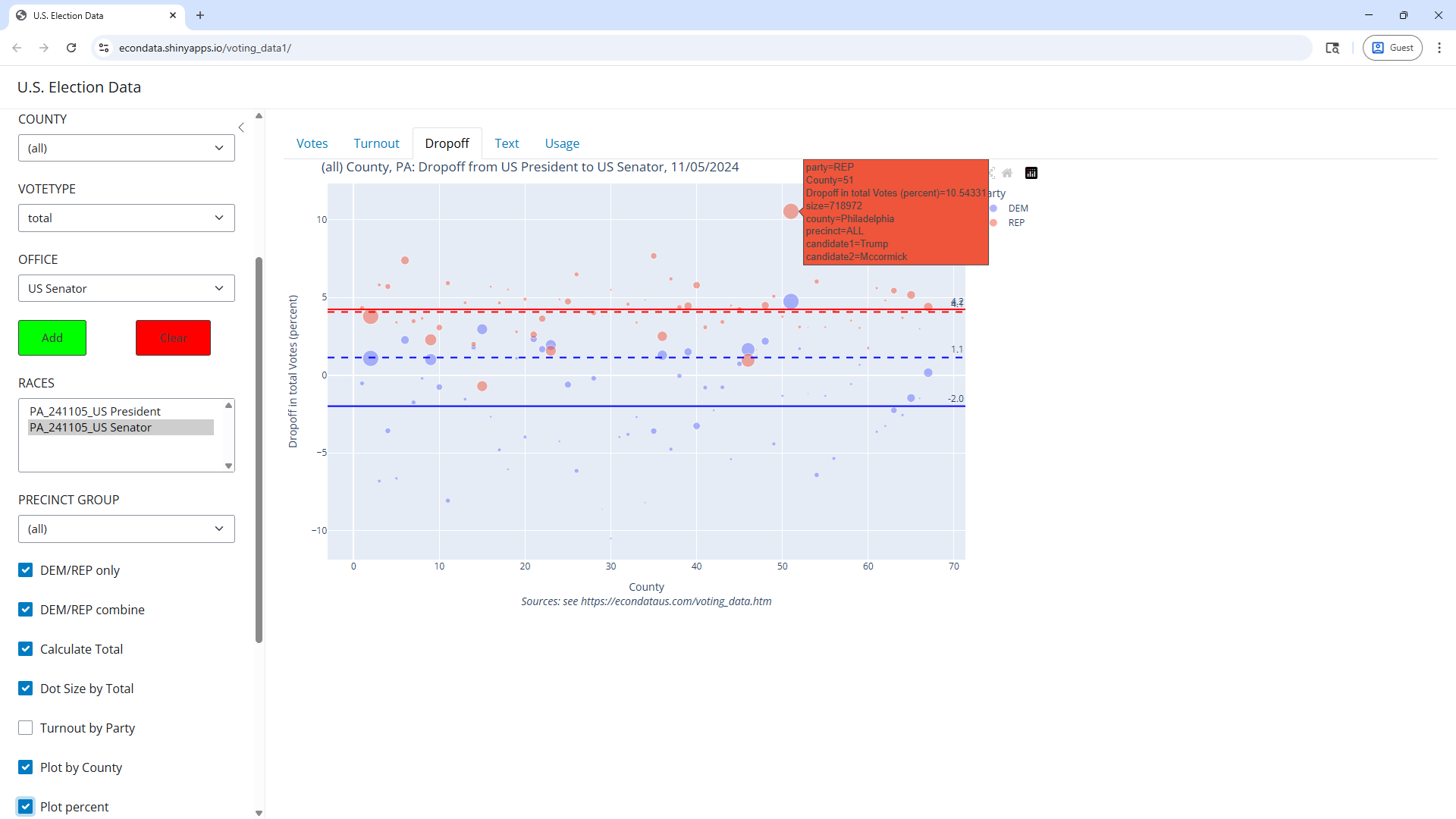
Task: Expand the COUNTY dropdown
Action: pyautogui.click(x=127, y=148)
